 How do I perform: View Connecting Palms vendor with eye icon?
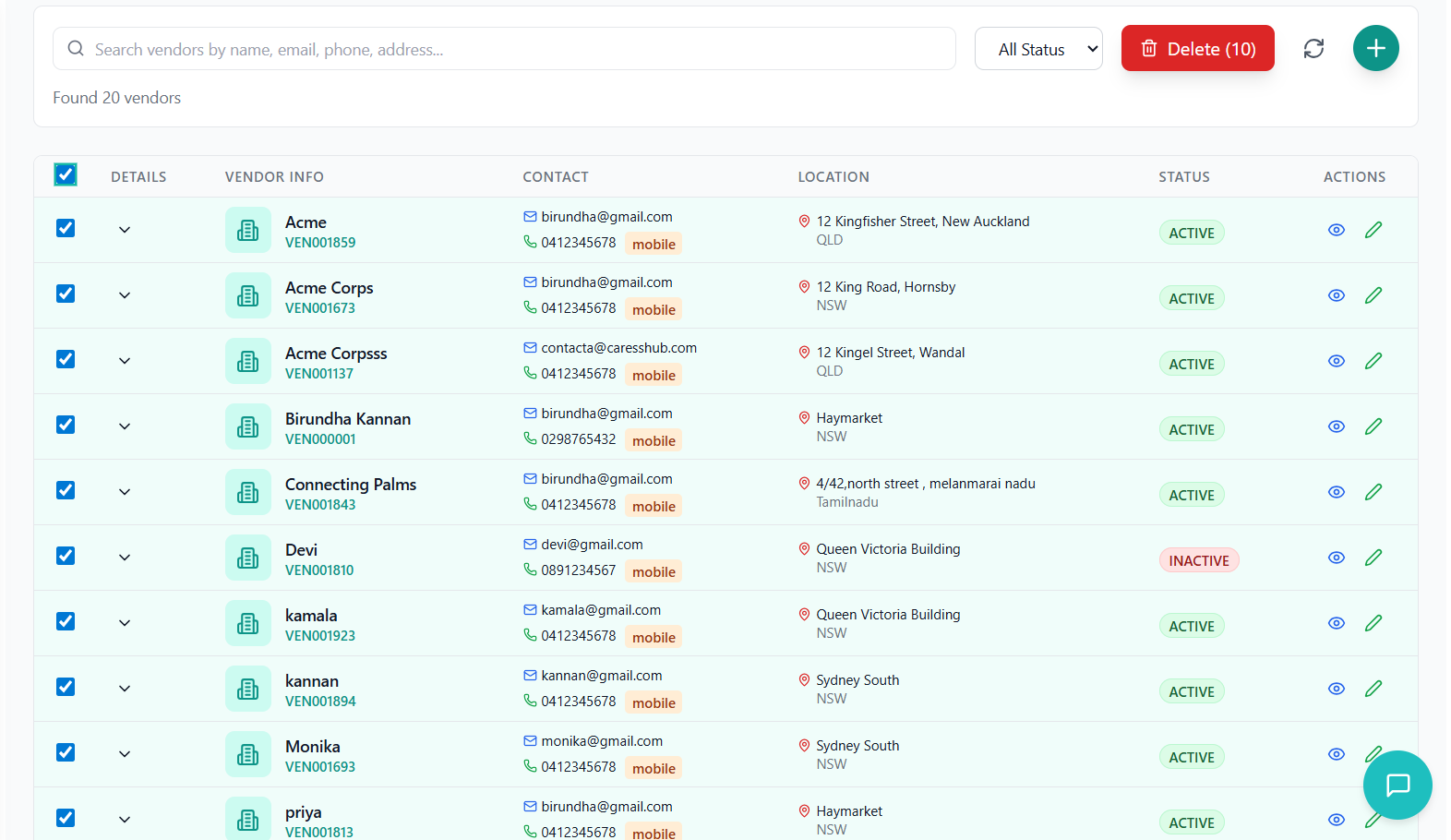coord(1336,492)
